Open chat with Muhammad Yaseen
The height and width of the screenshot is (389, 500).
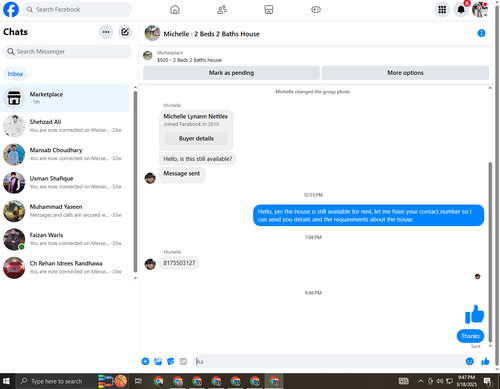(x=65, y=211)
